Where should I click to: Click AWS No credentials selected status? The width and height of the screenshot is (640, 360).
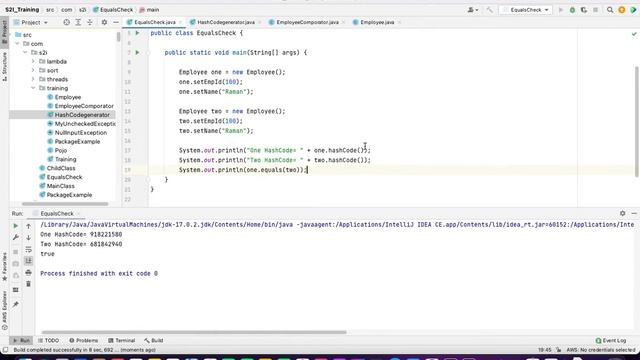[600, 350]
